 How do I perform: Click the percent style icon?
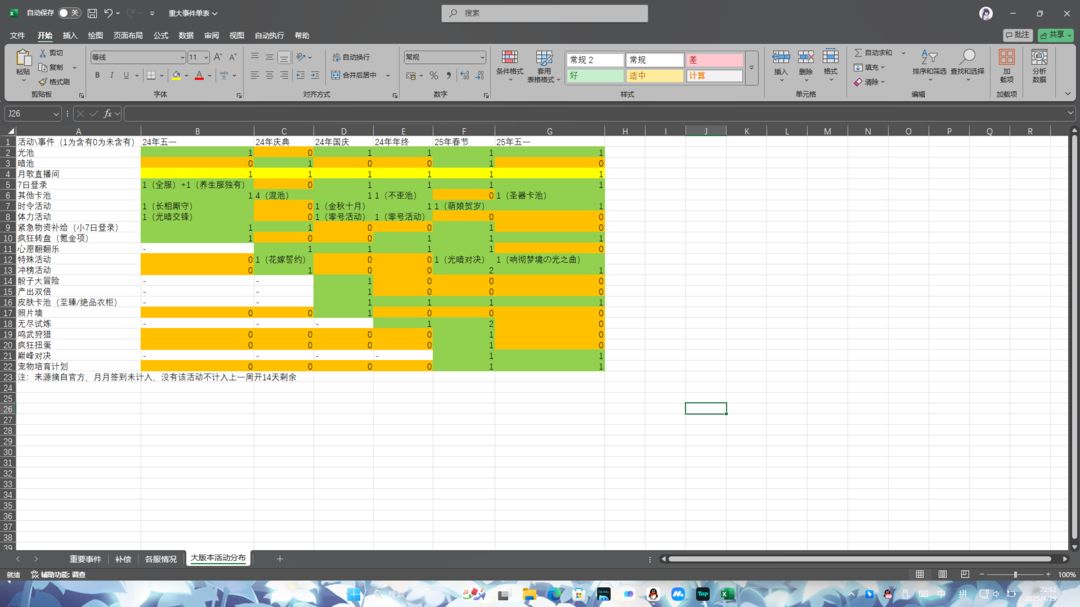(x=433, y=75)
